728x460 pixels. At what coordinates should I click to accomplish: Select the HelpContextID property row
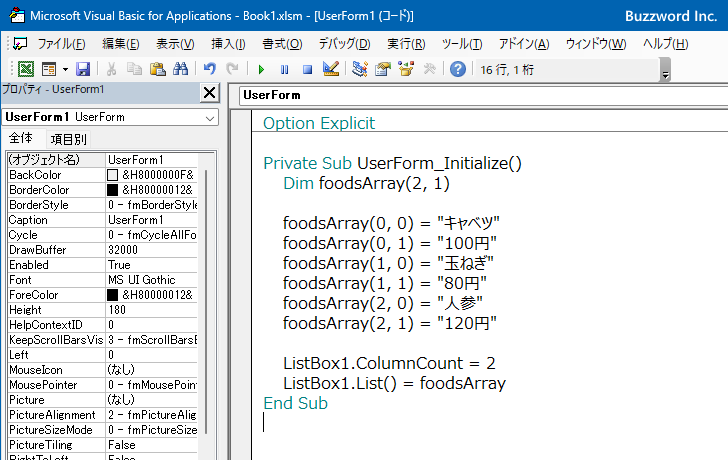pos(103,325)
